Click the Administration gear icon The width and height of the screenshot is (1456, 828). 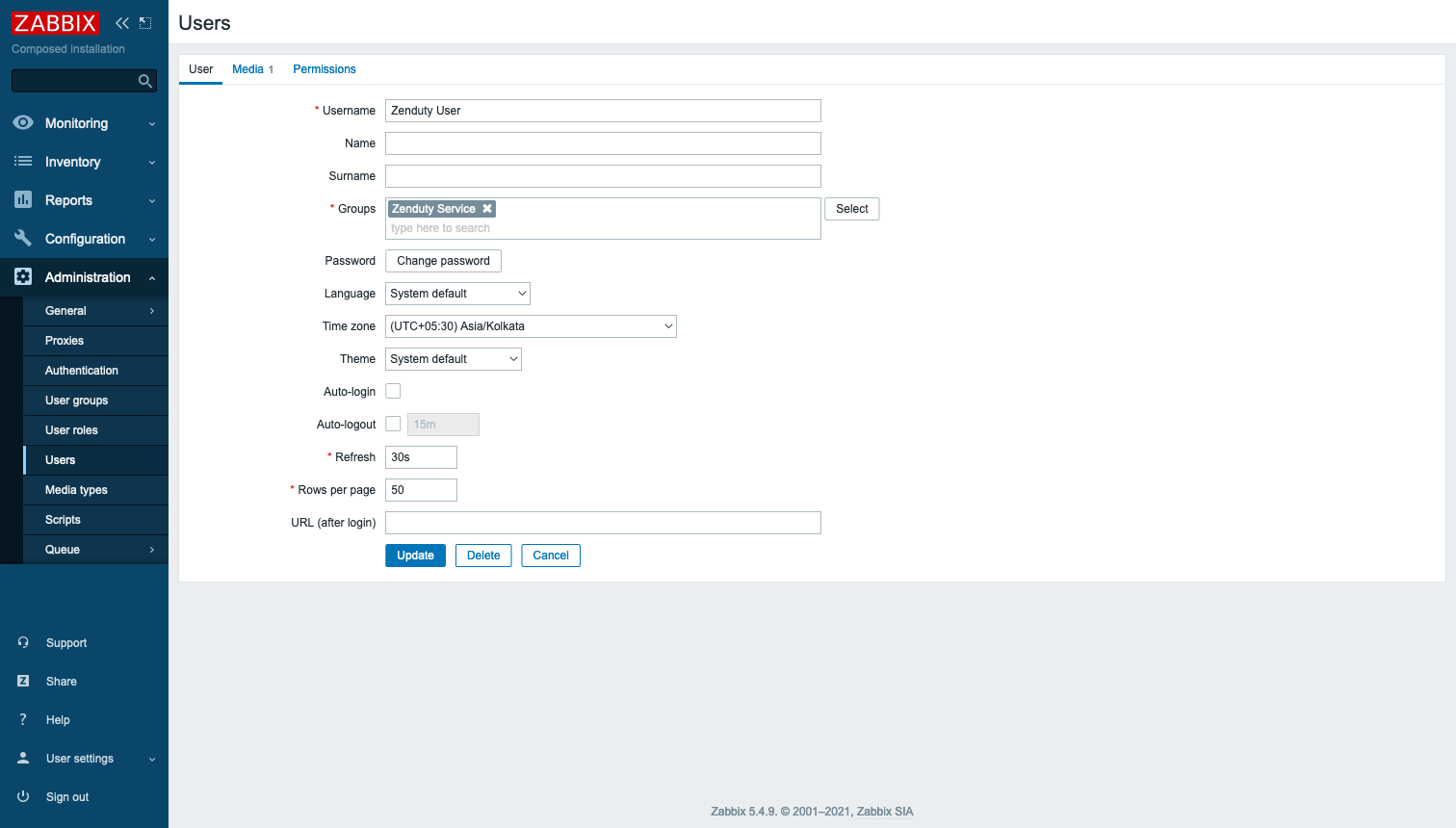[23, 276]
